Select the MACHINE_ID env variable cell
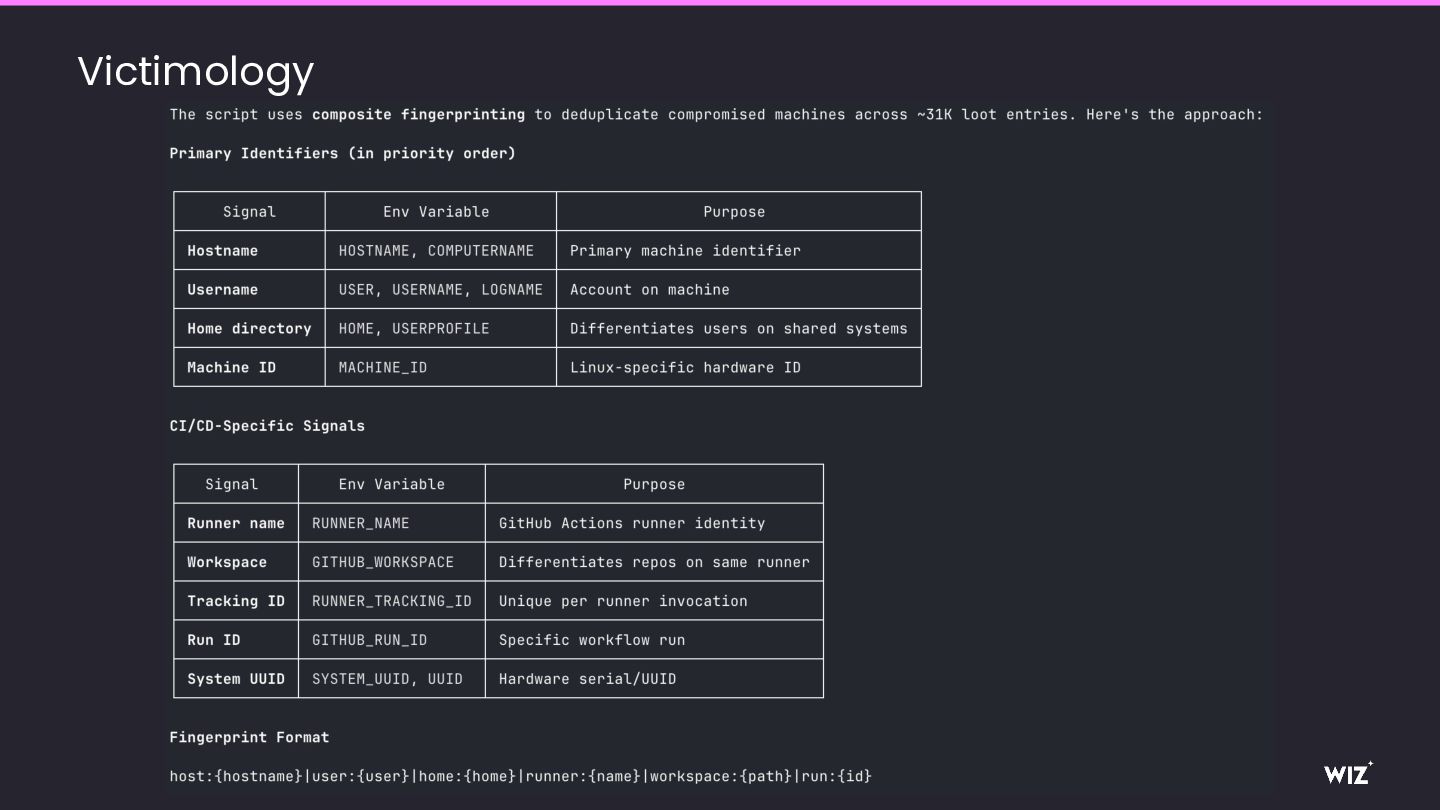The width and height of the screenshot is (1440, 810). click(383, 368)
